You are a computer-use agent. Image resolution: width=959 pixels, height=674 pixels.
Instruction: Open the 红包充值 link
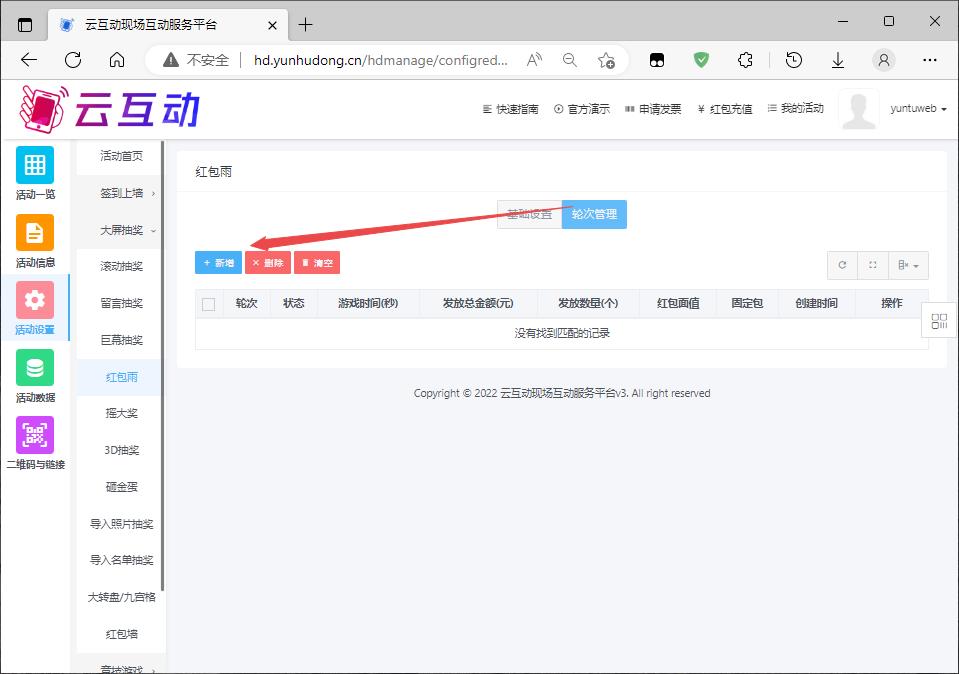pyautogui.click(x=725, y=109)
